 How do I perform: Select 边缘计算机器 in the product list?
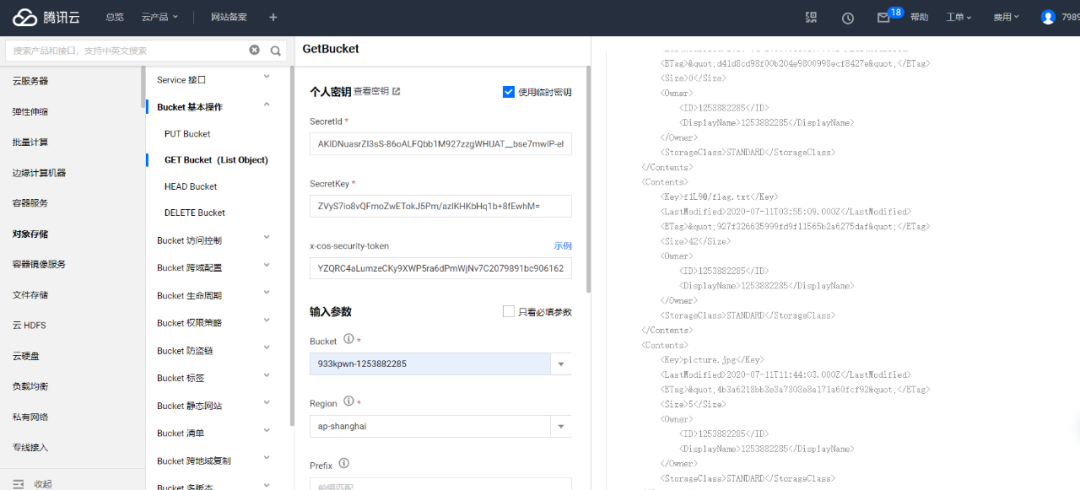[x=39, y=172]
